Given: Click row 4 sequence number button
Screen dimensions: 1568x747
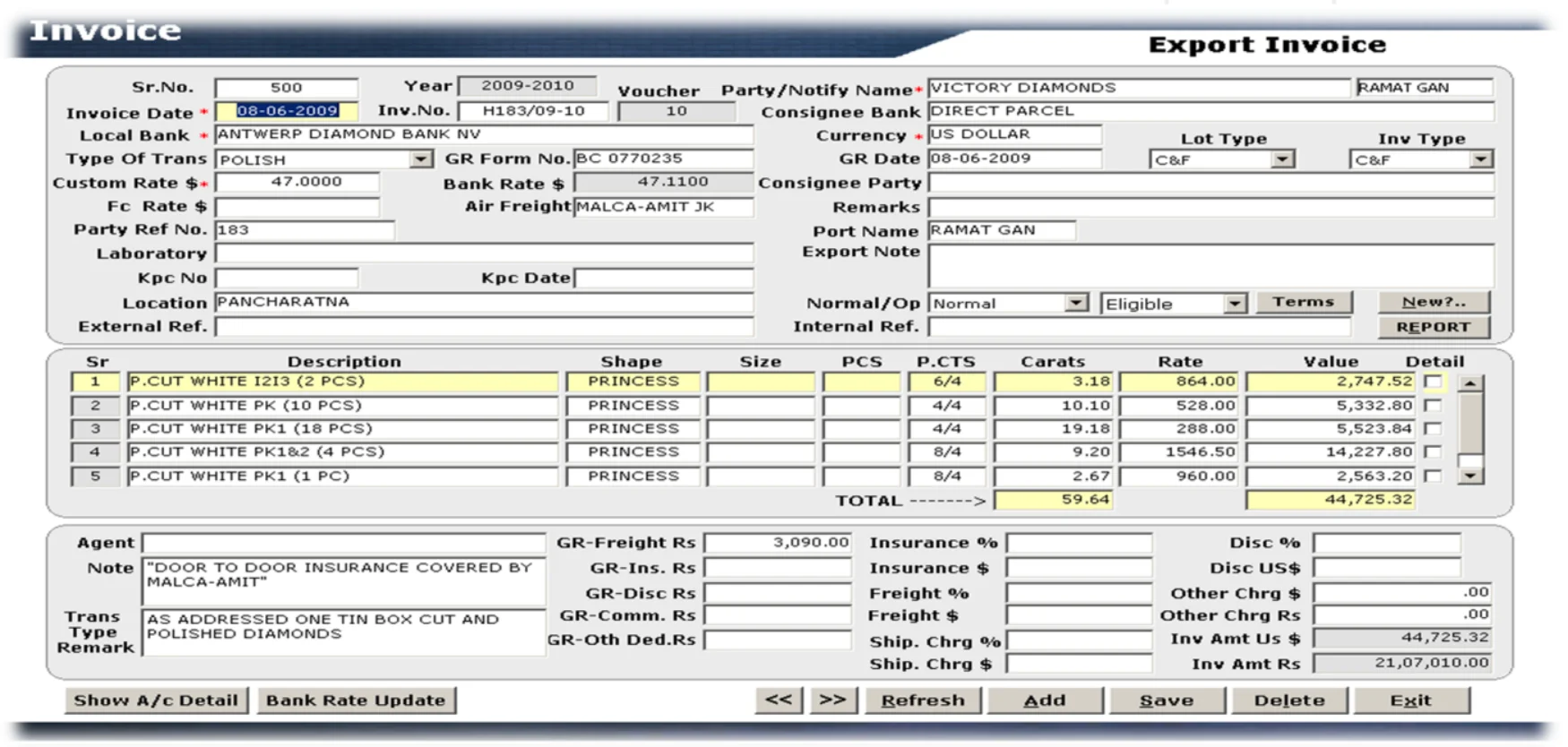Looking at the screenshot, I should [96, 452].
